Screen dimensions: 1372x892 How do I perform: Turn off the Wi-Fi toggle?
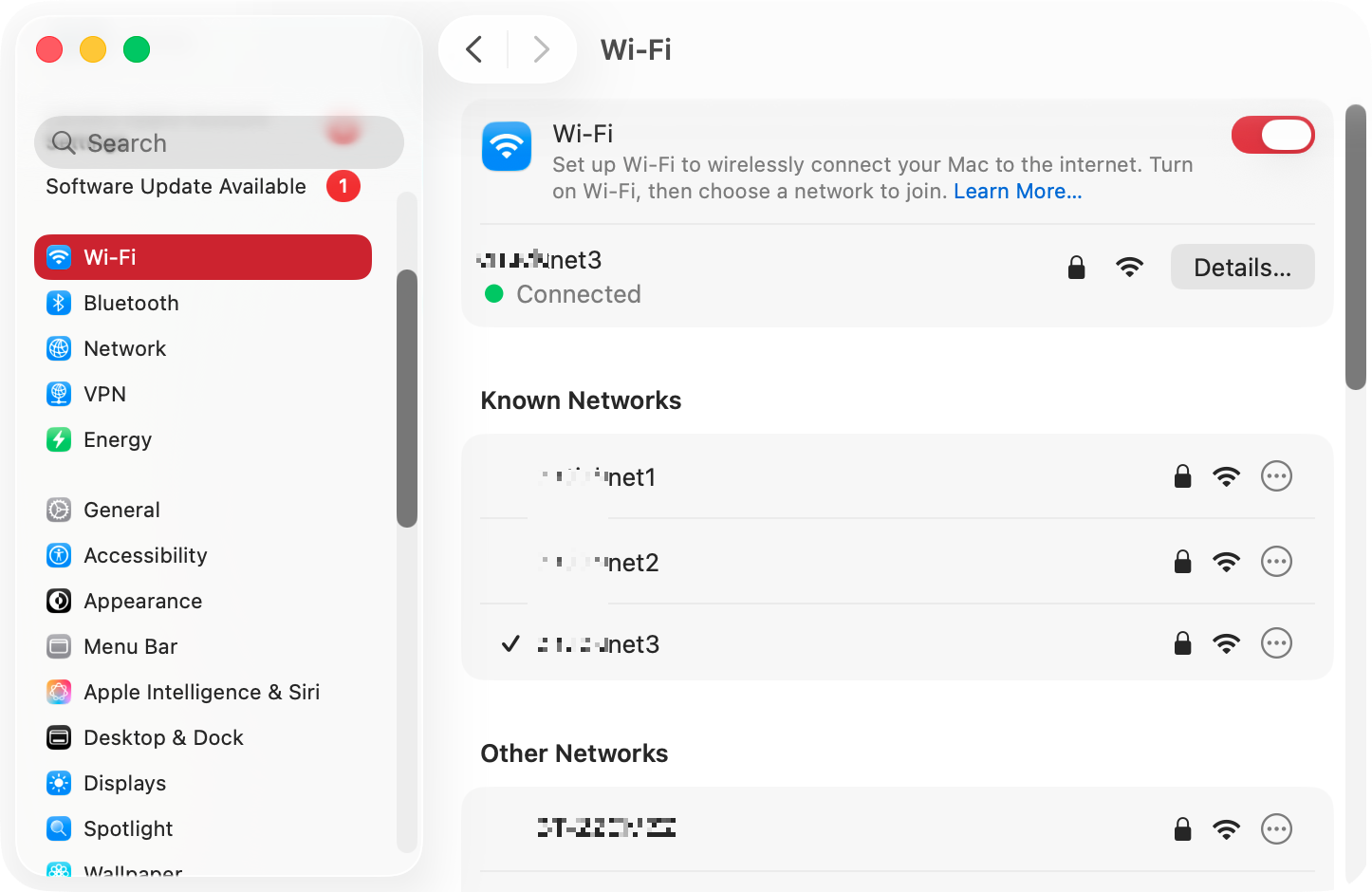(1272, 135)
